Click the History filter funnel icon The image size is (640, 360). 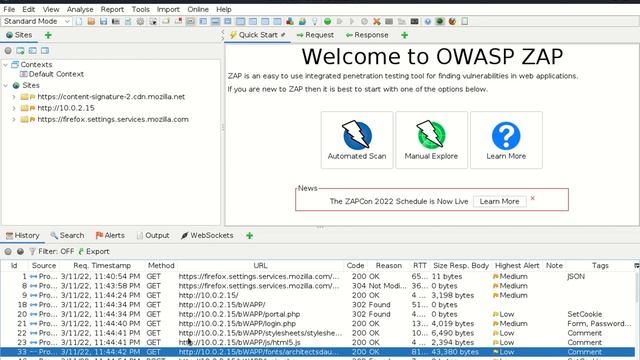coord(32,251)
